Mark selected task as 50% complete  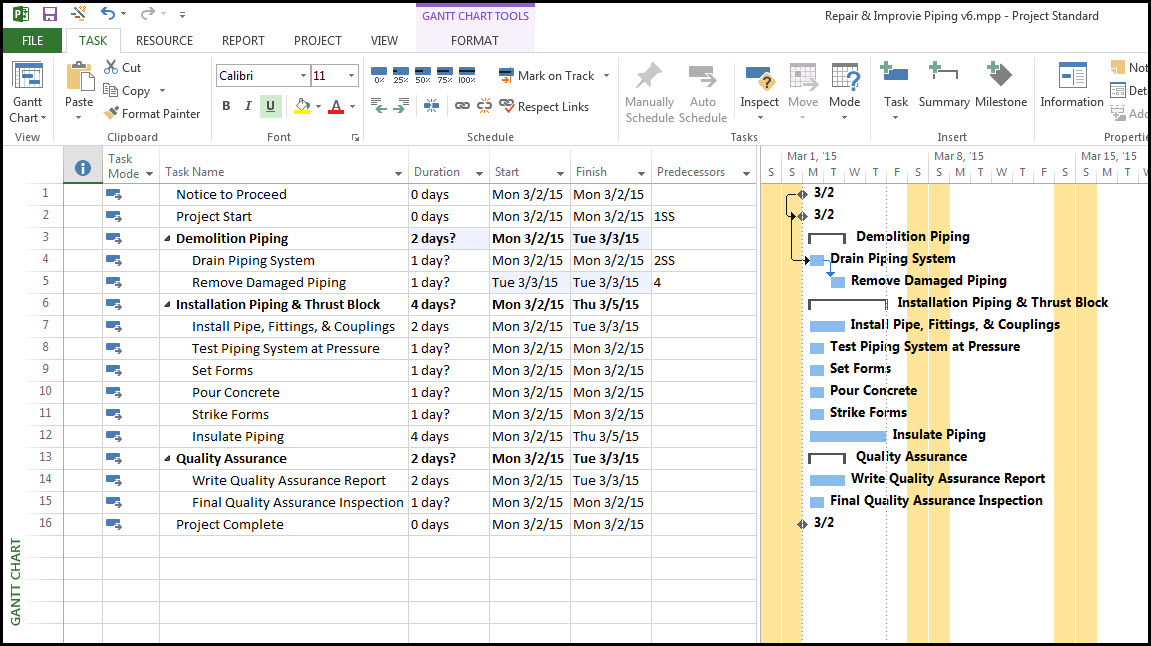pos(422,74)
